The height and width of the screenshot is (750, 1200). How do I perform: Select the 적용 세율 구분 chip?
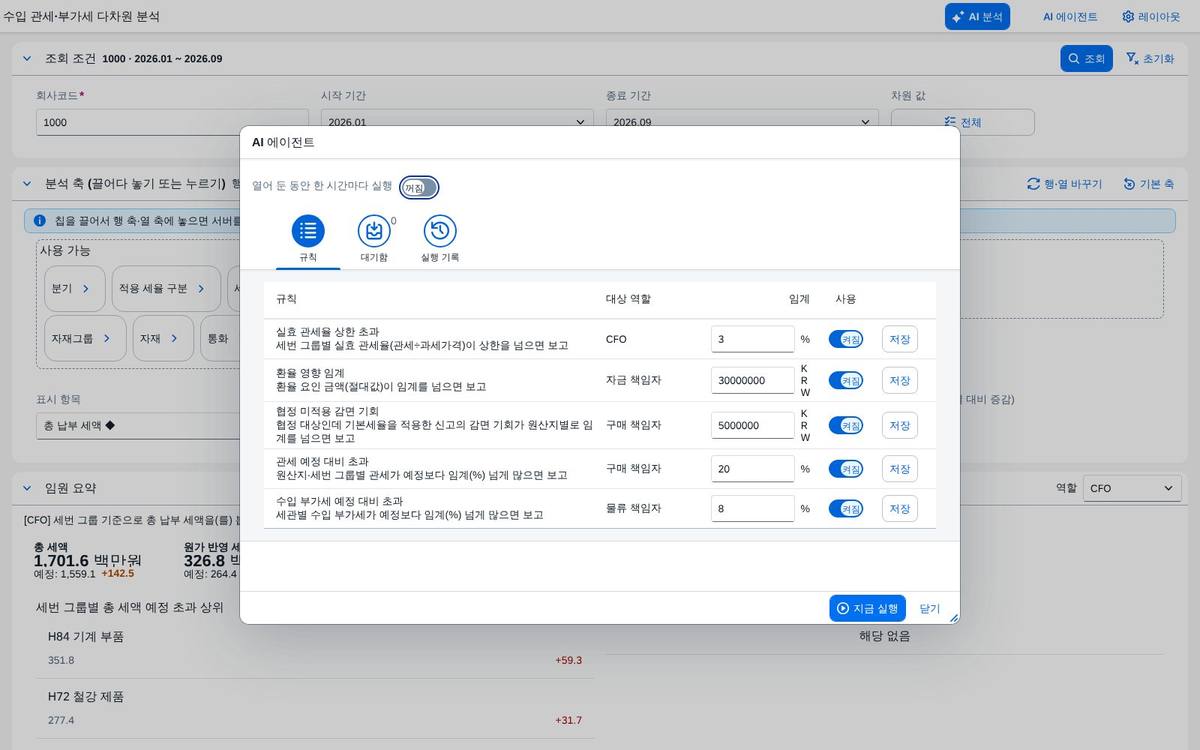tap(166, 288)
